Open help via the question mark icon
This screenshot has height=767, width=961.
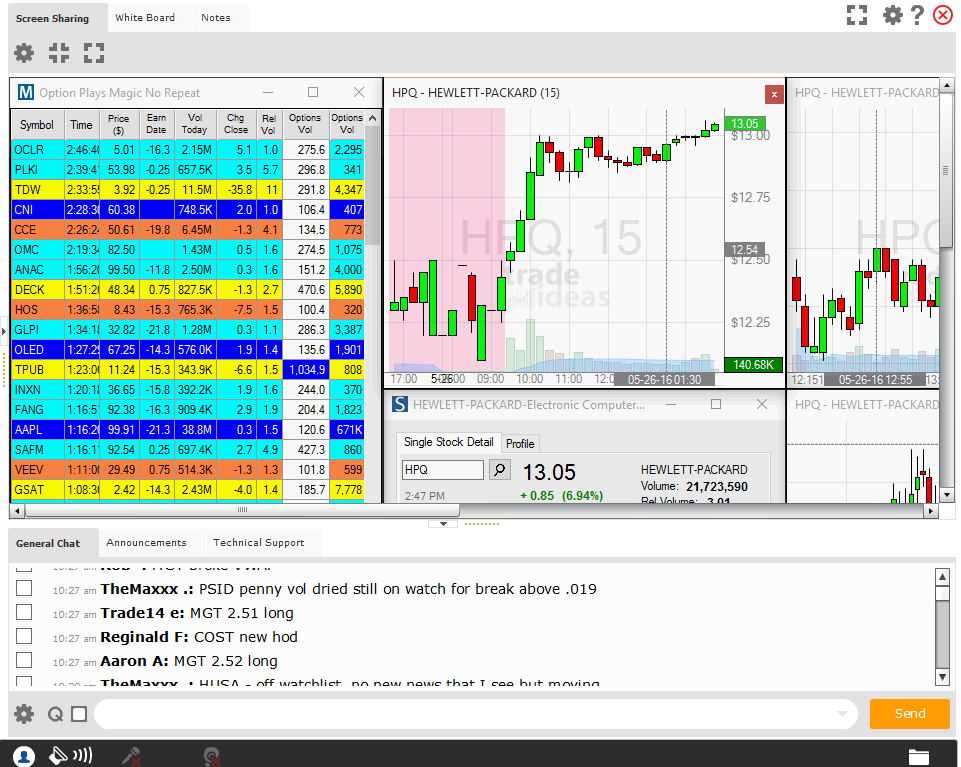pos(917,15)
